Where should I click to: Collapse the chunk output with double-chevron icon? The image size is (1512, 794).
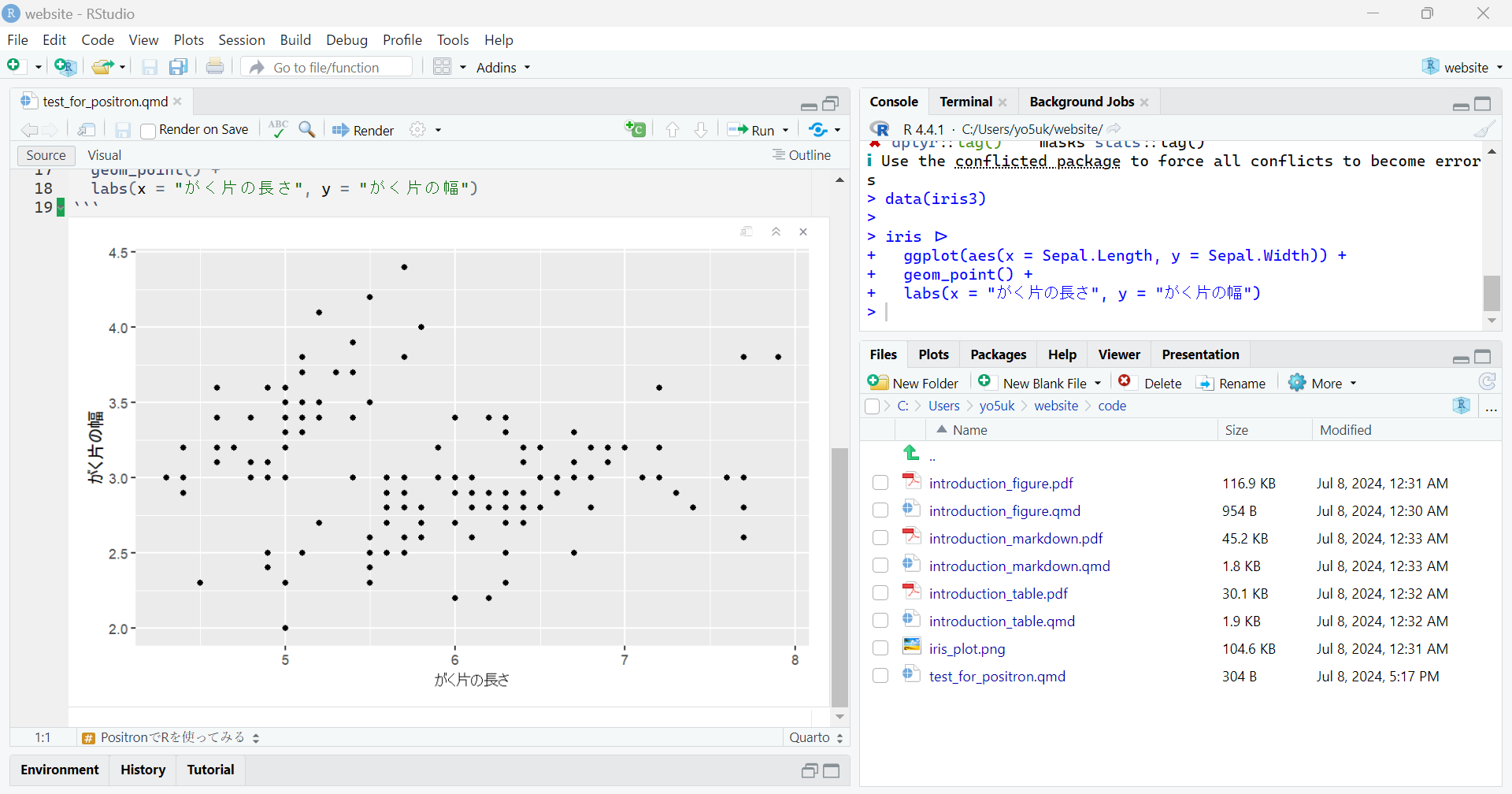(x=776, y=232)
